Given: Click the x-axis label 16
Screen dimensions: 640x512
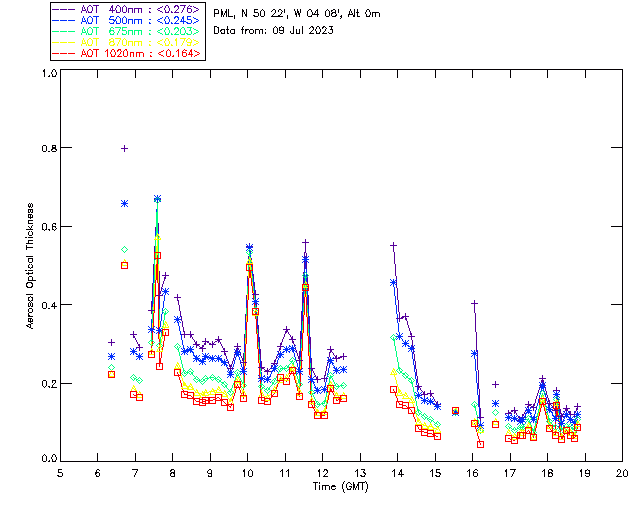Looking at the screenshot, I should [473, 473].
